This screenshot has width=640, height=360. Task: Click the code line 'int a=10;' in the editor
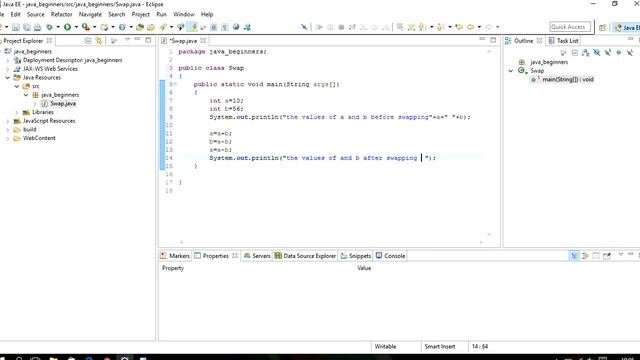pyautogui.click(x=227, y=101)
